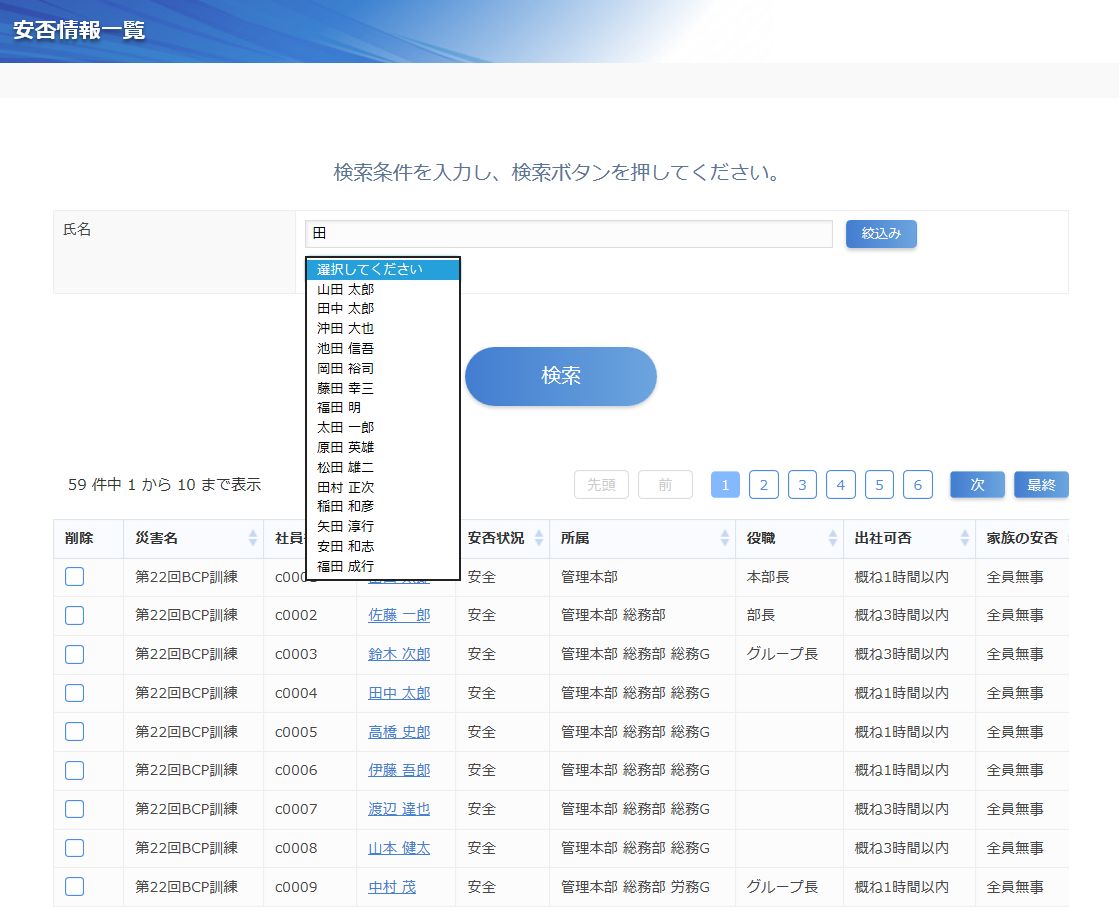Image resolution: width=1119 pixels, height=907 pixels.
Task: Go to last page with 最終
Action: 1041,485
